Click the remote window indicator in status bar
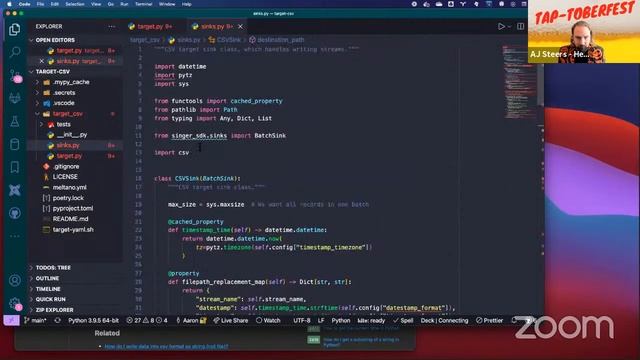 (11, 320)
